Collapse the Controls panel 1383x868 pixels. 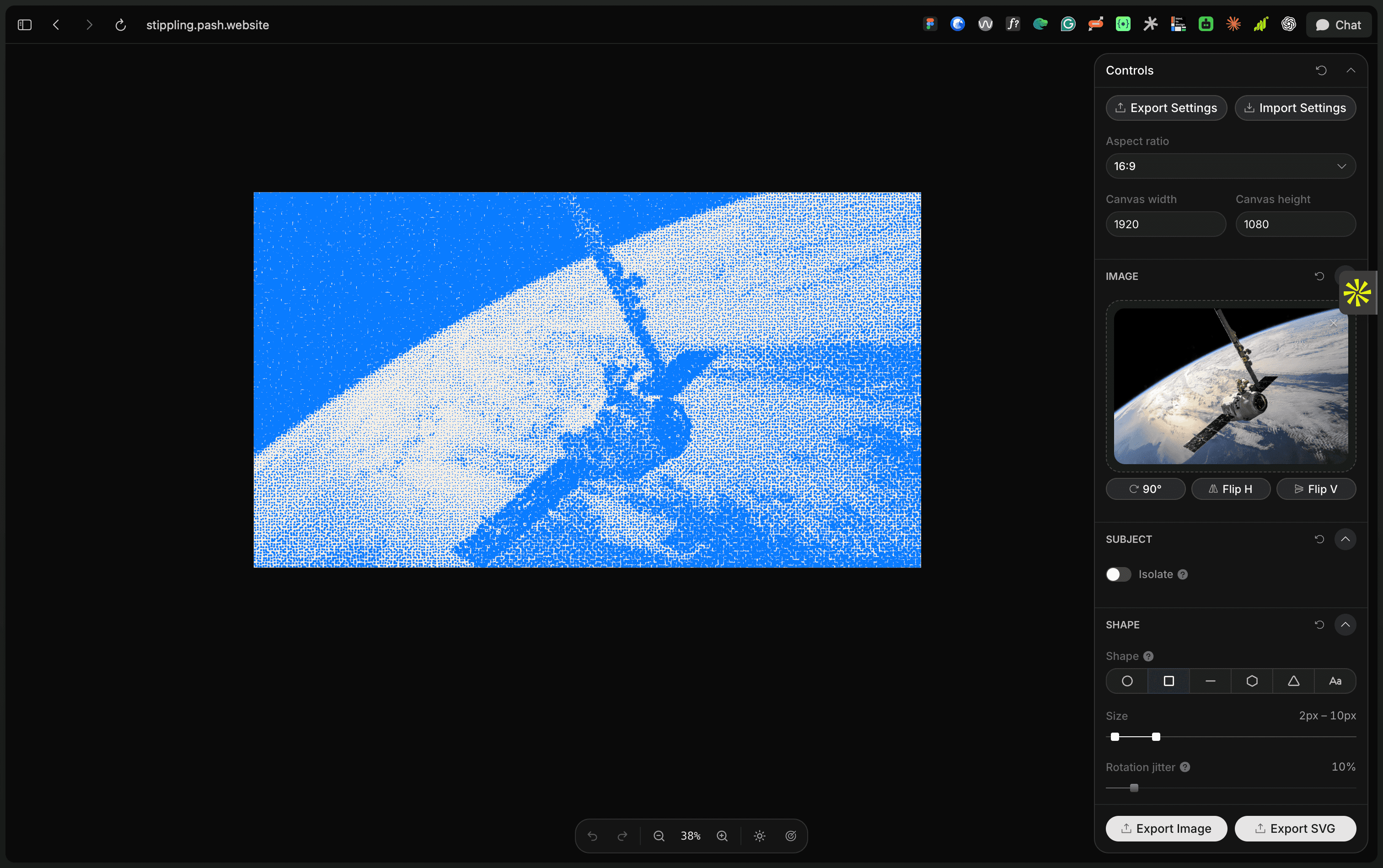pos(1351,70)
